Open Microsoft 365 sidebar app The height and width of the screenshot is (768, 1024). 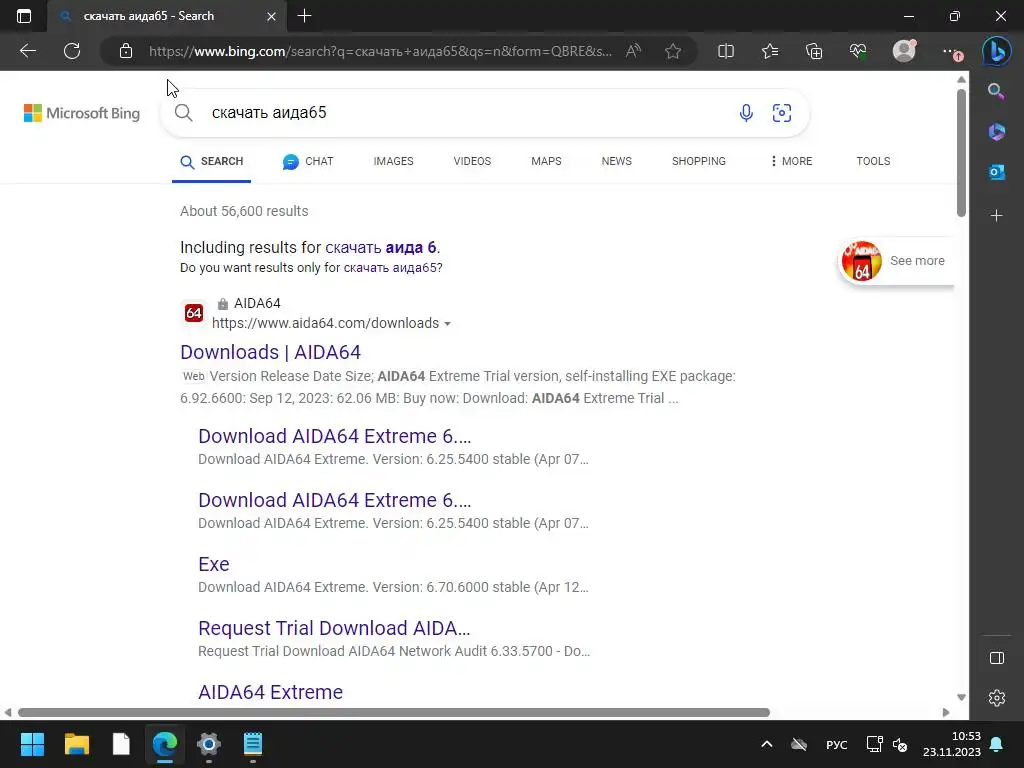coord(997,132)
